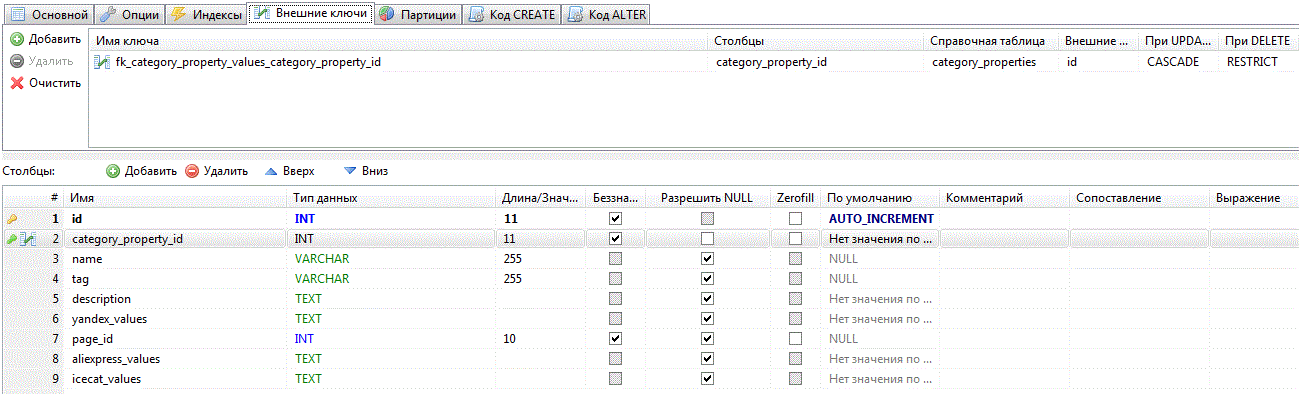Image resolution: width=1299 pixels, height=394 pixels.
Task: Open the Индексы tab
Action: pos(205,14)
